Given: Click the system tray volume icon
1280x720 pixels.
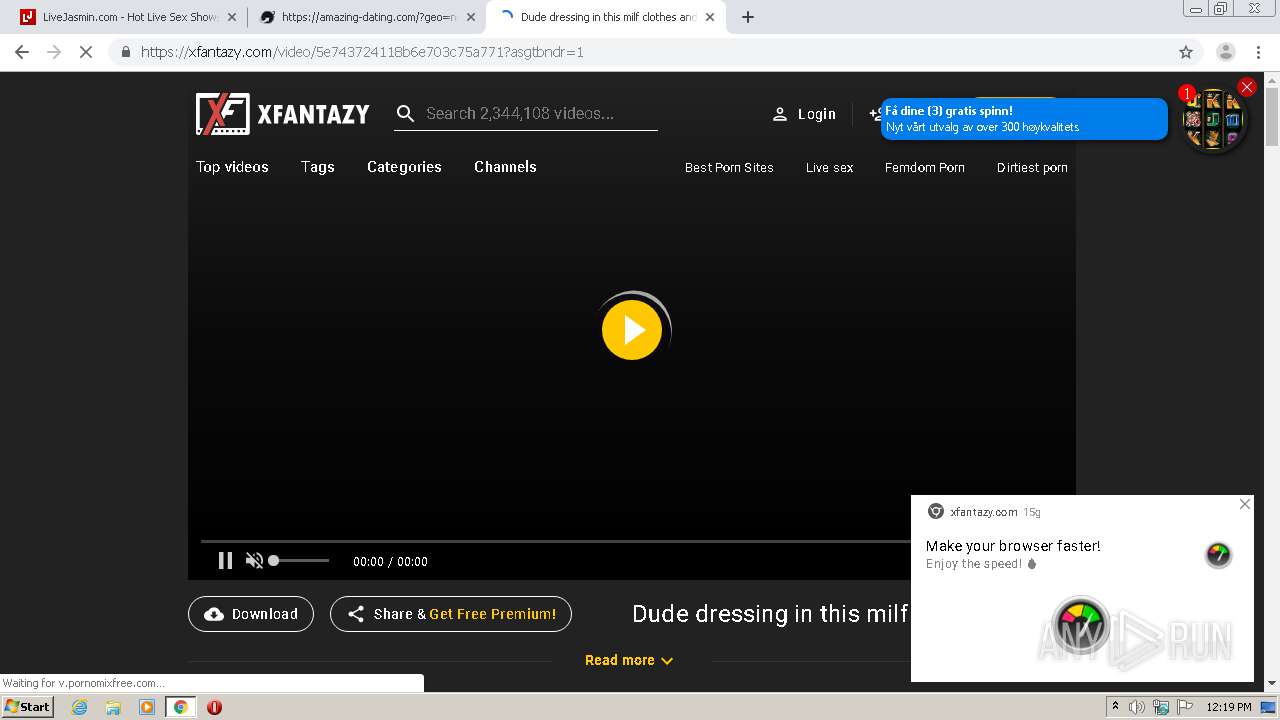Looking at the screenshot, I should point(1137,707).
